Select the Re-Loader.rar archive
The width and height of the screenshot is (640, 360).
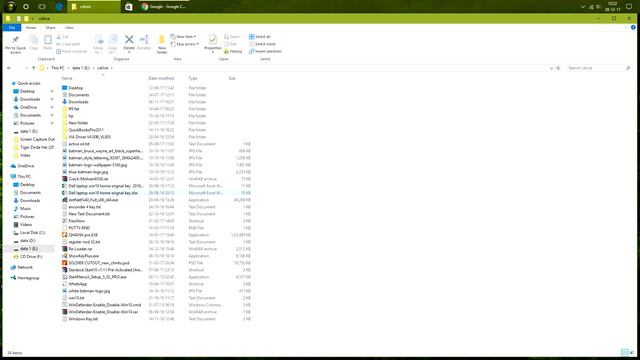[80, 249]
